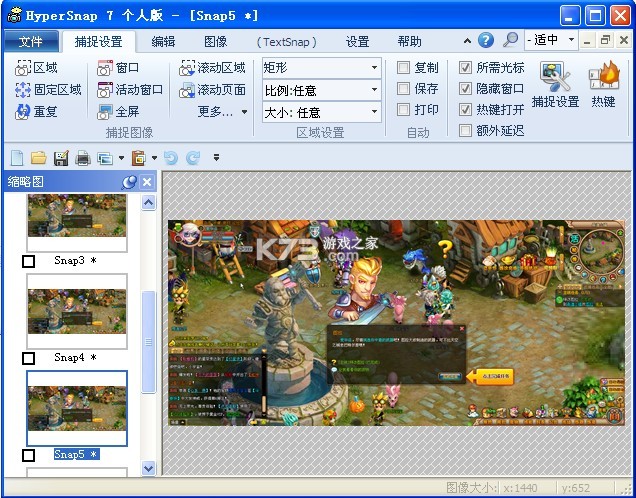Click the 活动窗口 active window capture

coord(130,90)
